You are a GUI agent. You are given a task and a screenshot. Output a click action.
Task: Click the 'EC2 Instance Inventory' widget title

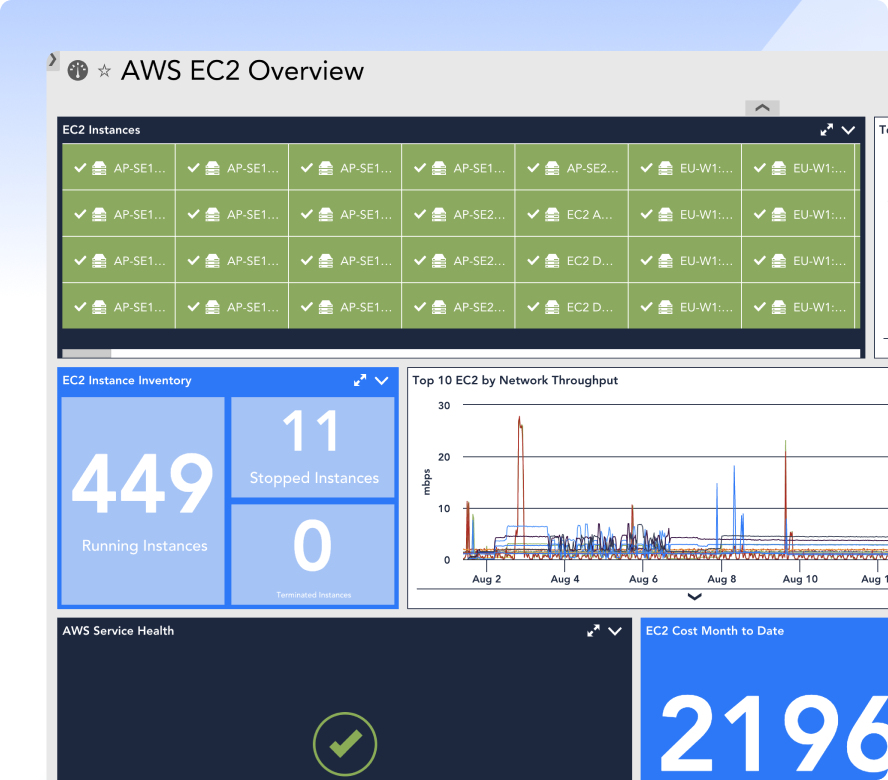coord(127,380)
